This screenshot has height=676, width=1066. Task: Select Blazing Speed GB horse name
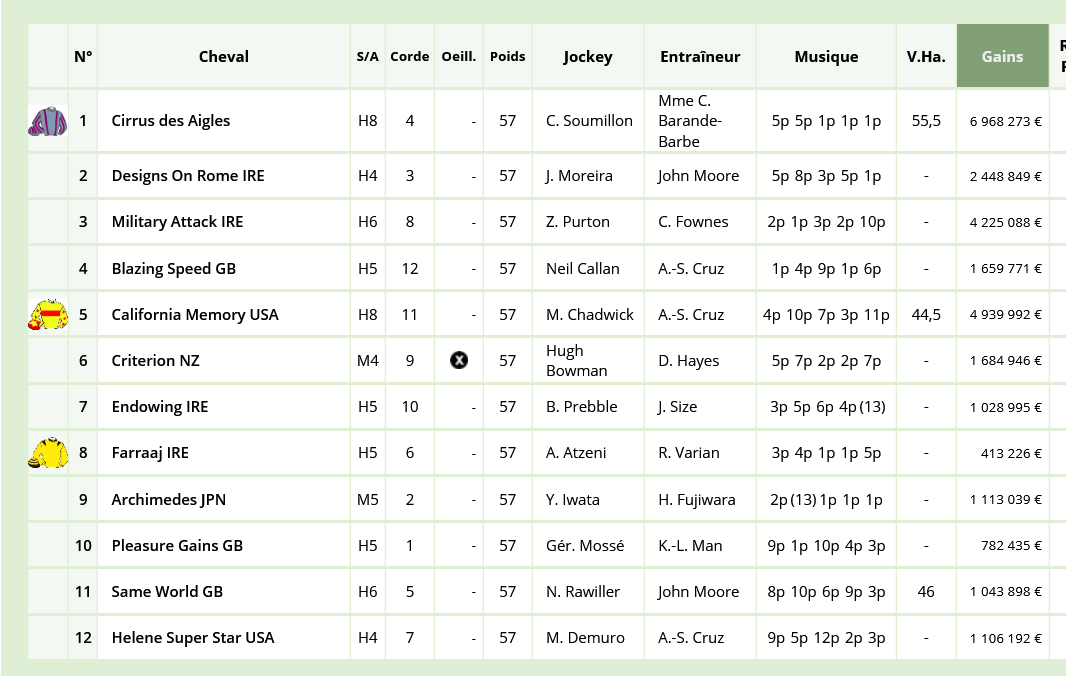point(174,269)
